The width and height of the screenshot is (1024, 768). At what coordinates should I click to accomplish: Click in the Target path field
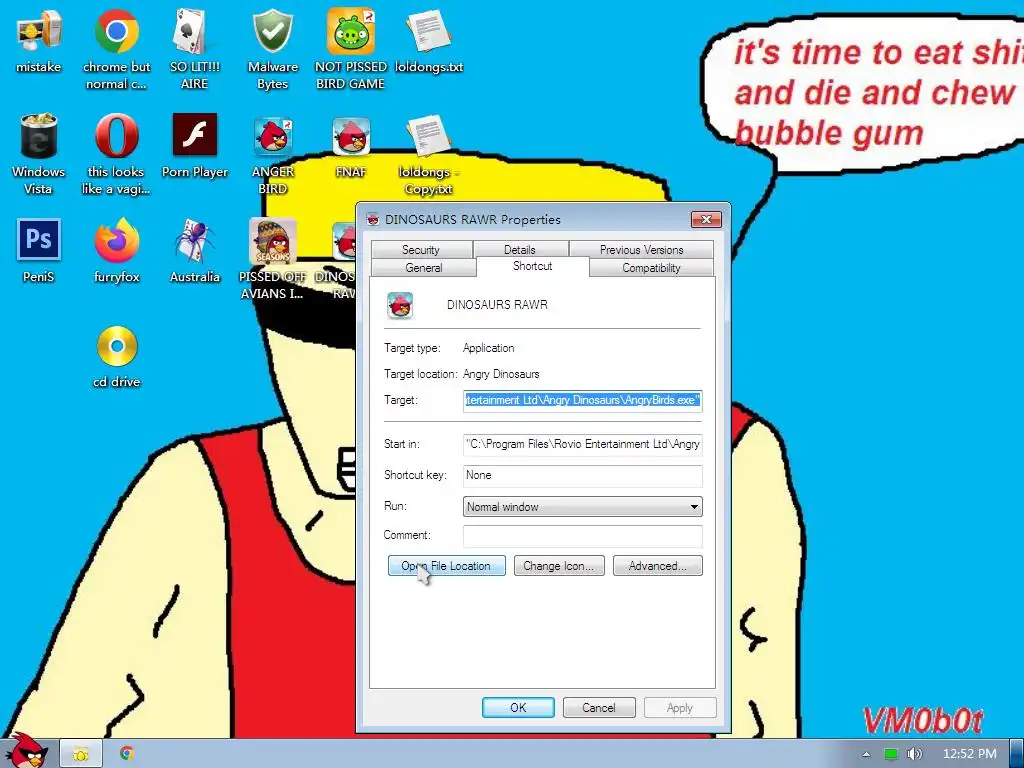click(x=583, y=400)
